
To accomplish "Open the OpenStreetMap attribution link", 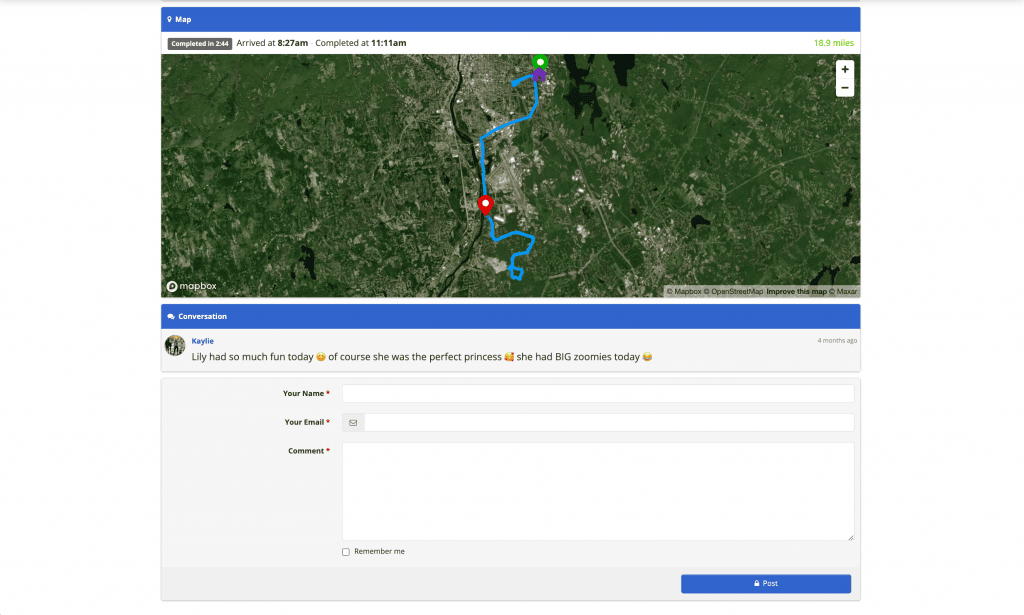I will click(x=736, y=292).
